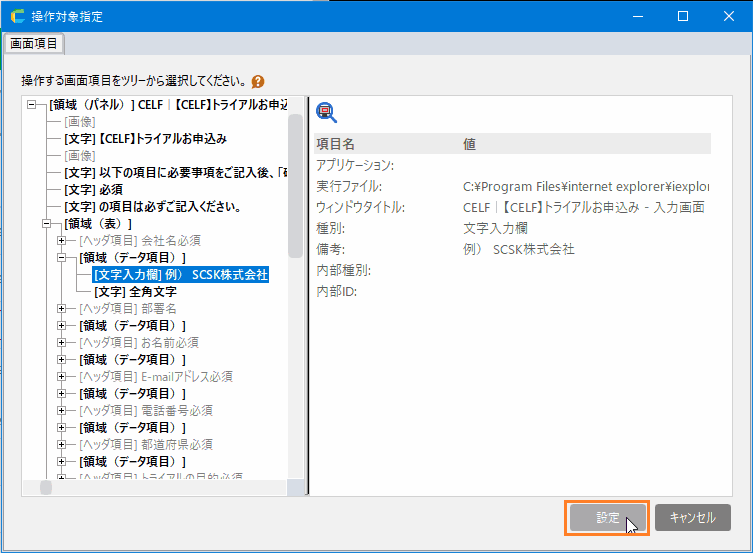Select the [文字] 必須 tree item
Image resolution: width=753 pixels, height=553 pixels.
[x=93, y=189]
